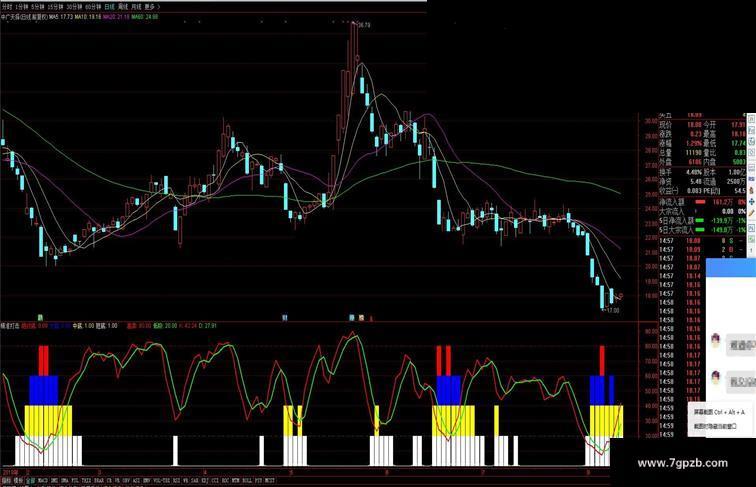The width and height of the screenshot is (756, 487).
Task: Apply the DMA indicator
Action: [x=64, y=480]
